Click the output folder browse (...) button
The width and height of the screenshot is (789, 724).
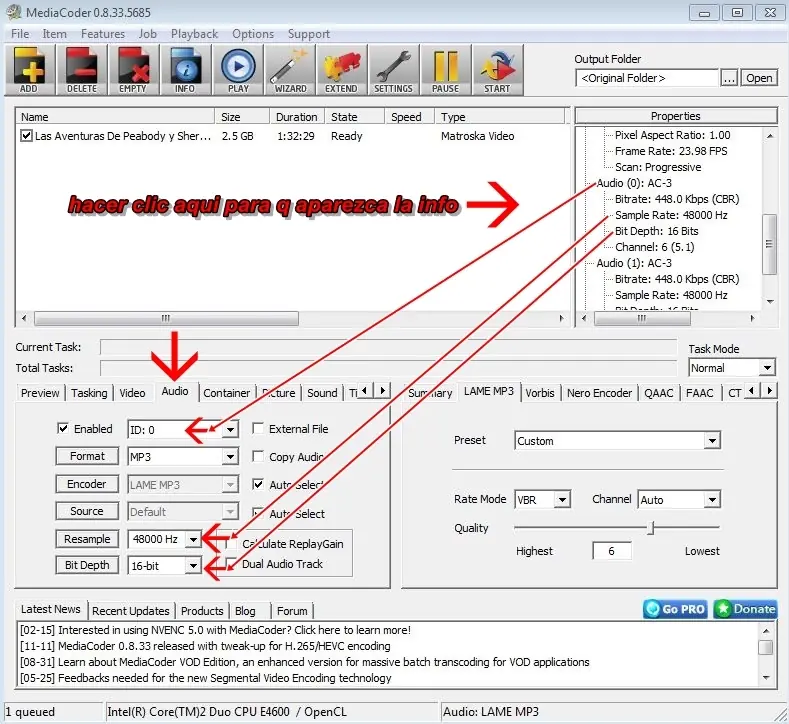point(729,78)
